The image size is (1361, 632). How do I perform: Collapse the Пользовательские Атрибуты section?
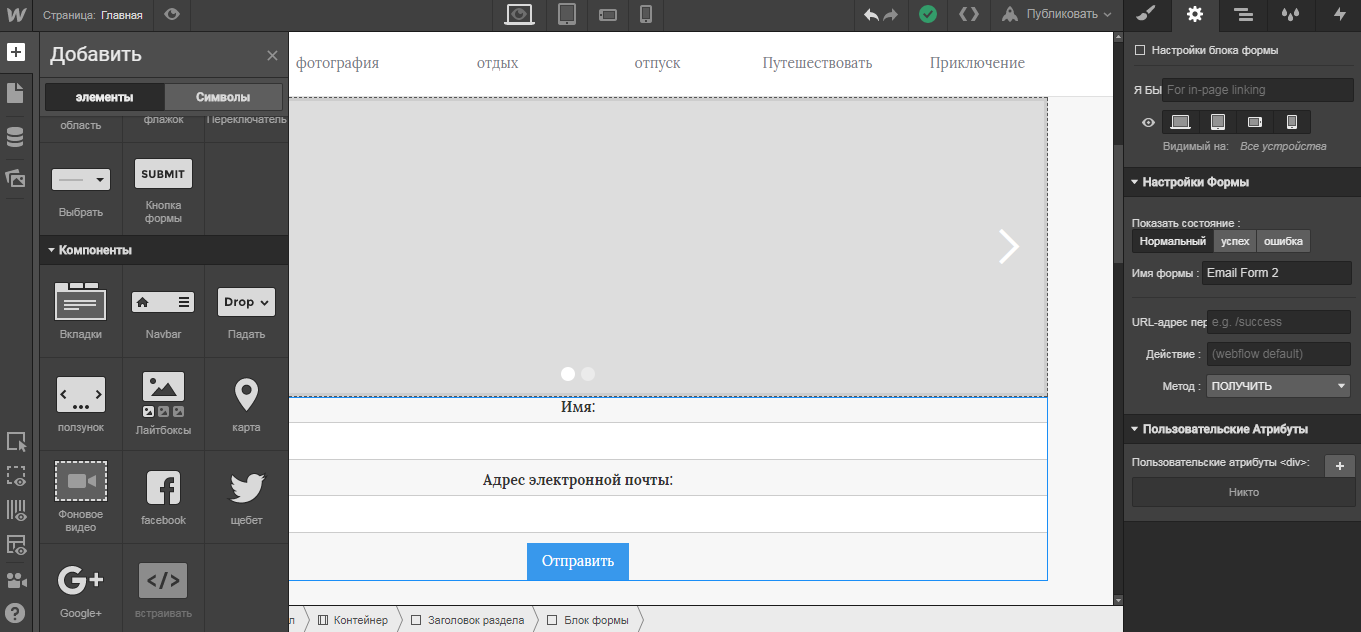pos(1242,429)
